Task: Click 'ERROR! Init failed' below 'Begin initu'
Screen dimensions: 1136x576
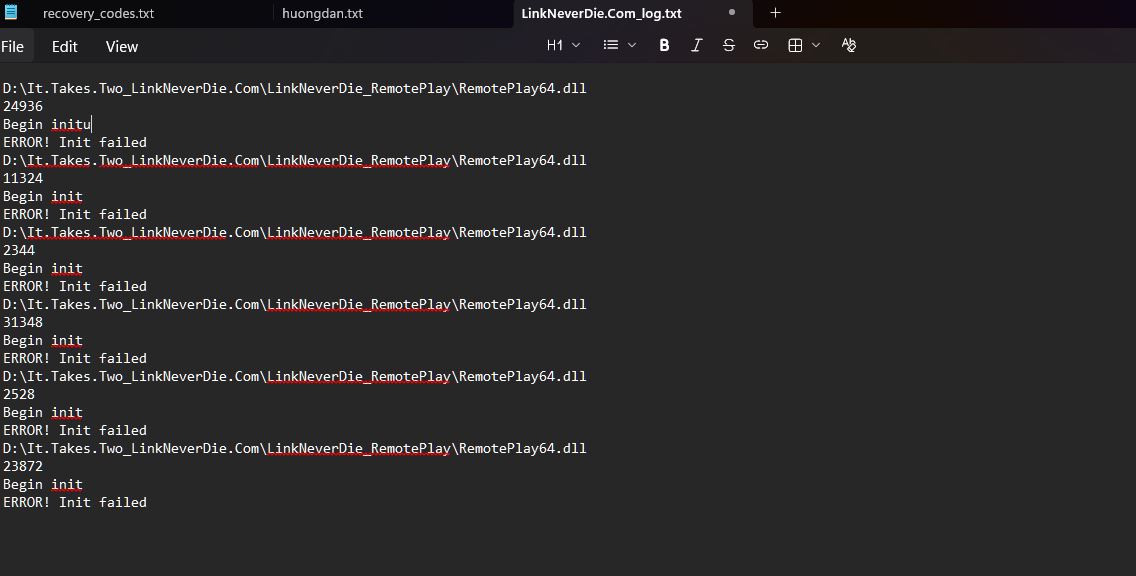Action: (75, 142)
